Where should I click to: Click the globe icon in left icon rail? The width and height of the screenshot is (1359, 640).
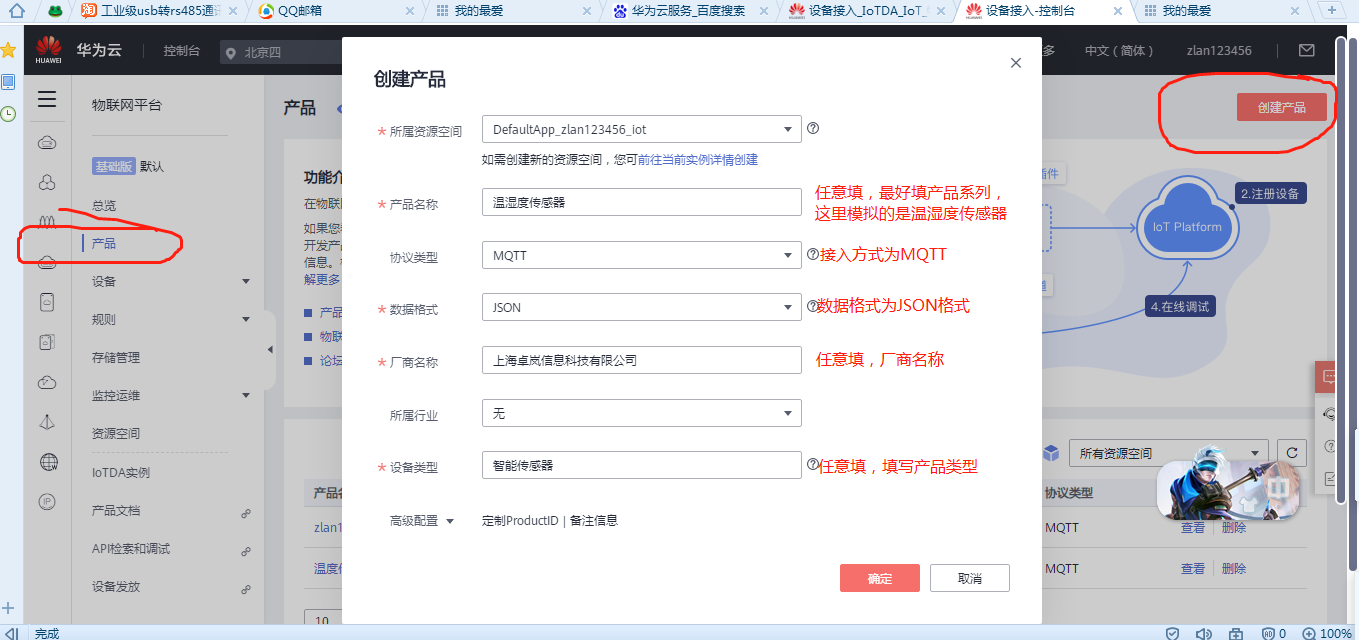[x=47, y=462]
